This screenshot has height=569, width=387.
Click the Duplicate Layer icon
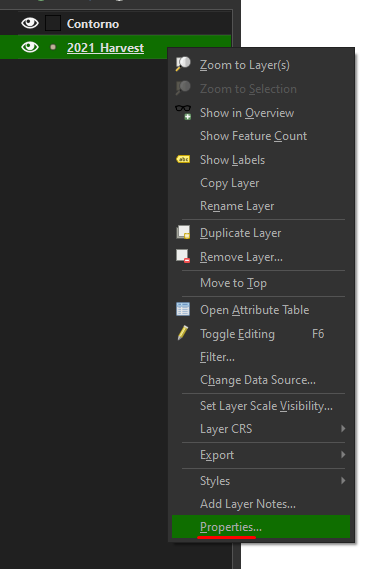click(x=183, y=232)
